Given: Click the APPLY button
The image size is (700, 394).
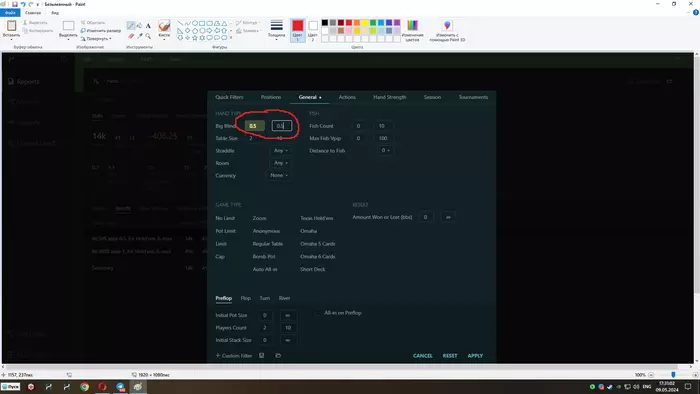Looking at the screenshot, I should 475,356.
